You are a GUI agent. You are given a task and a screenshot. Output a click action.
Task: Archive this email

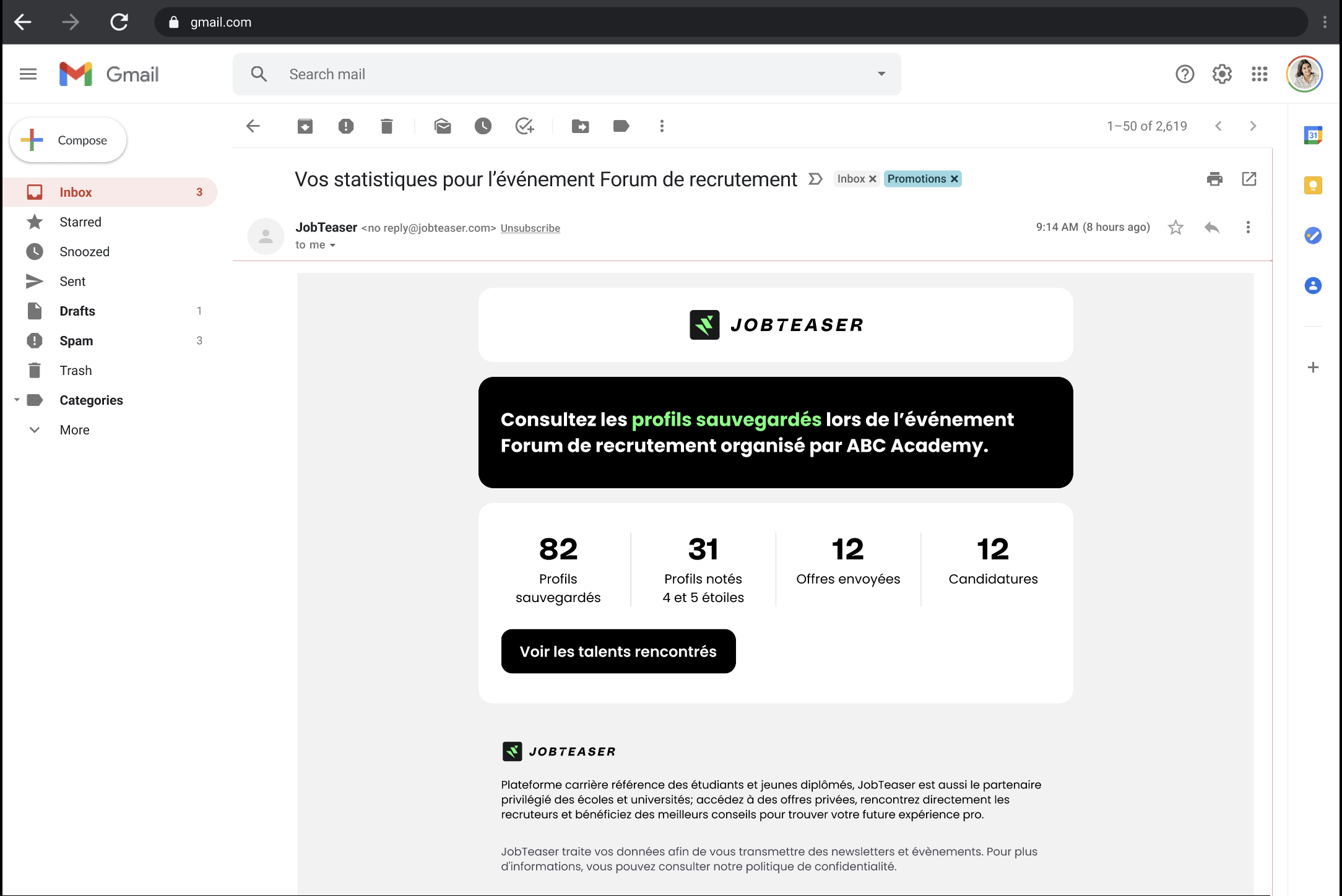click(x=305, y=126)
